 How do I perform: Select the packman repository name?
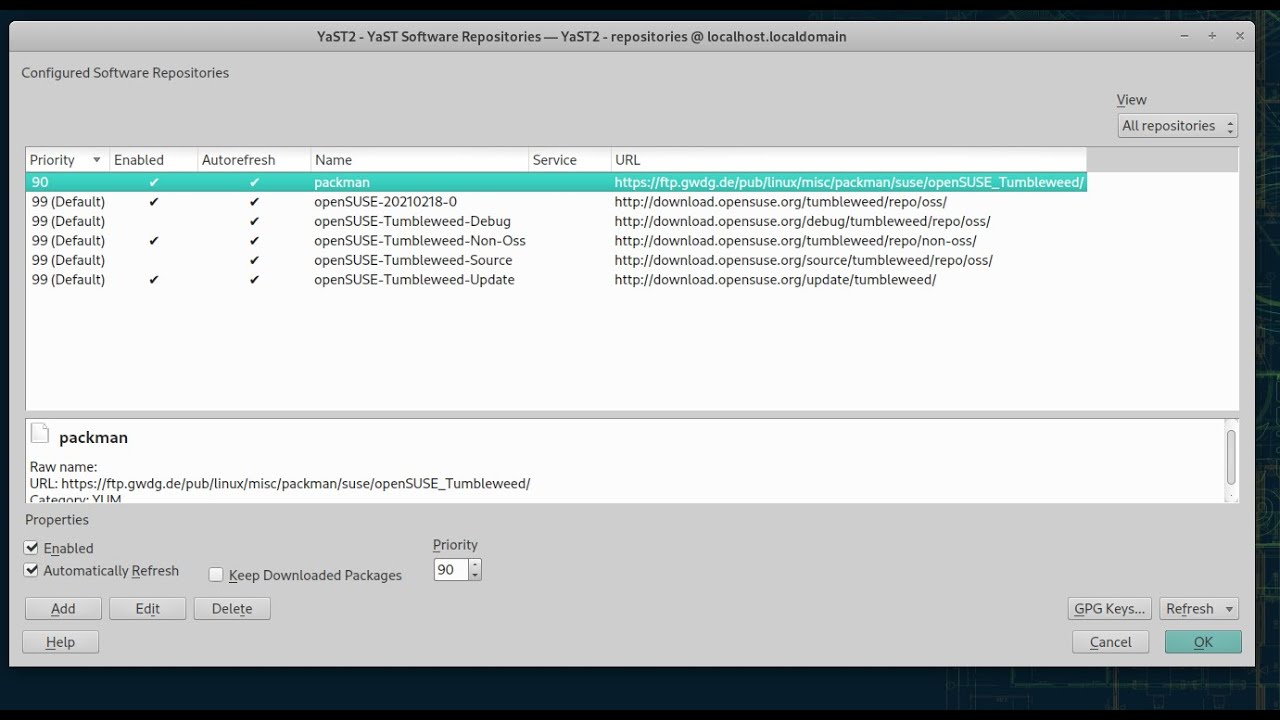click(x=342, y=182)
